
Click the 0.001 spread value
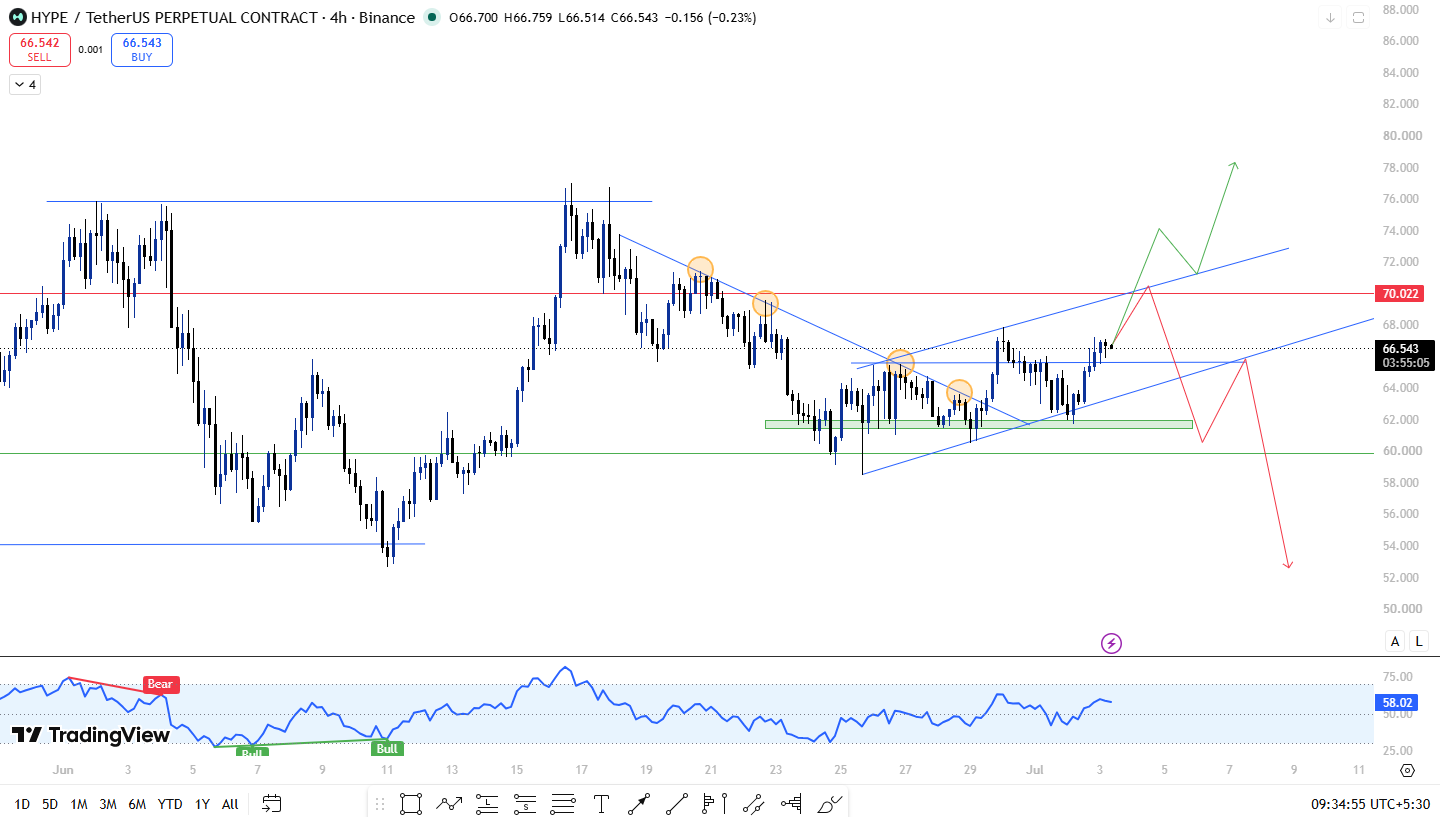pos(90,50)
